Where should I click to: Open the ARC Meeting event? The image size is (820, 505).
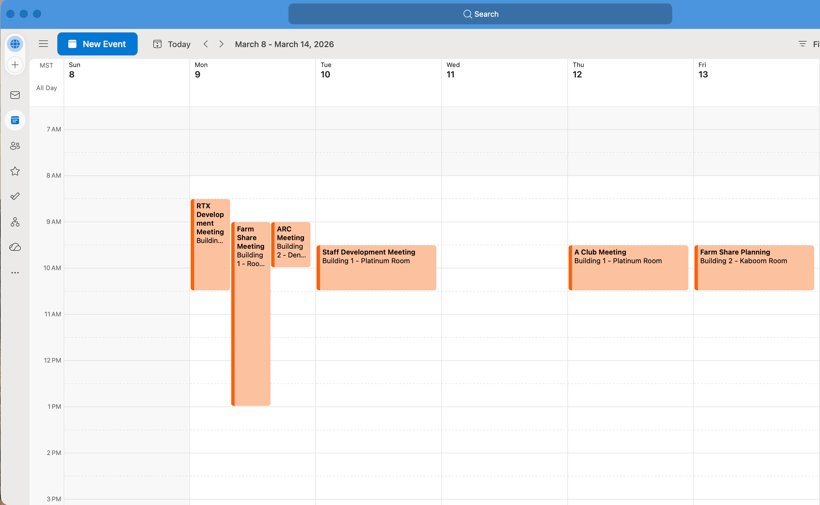291,244
